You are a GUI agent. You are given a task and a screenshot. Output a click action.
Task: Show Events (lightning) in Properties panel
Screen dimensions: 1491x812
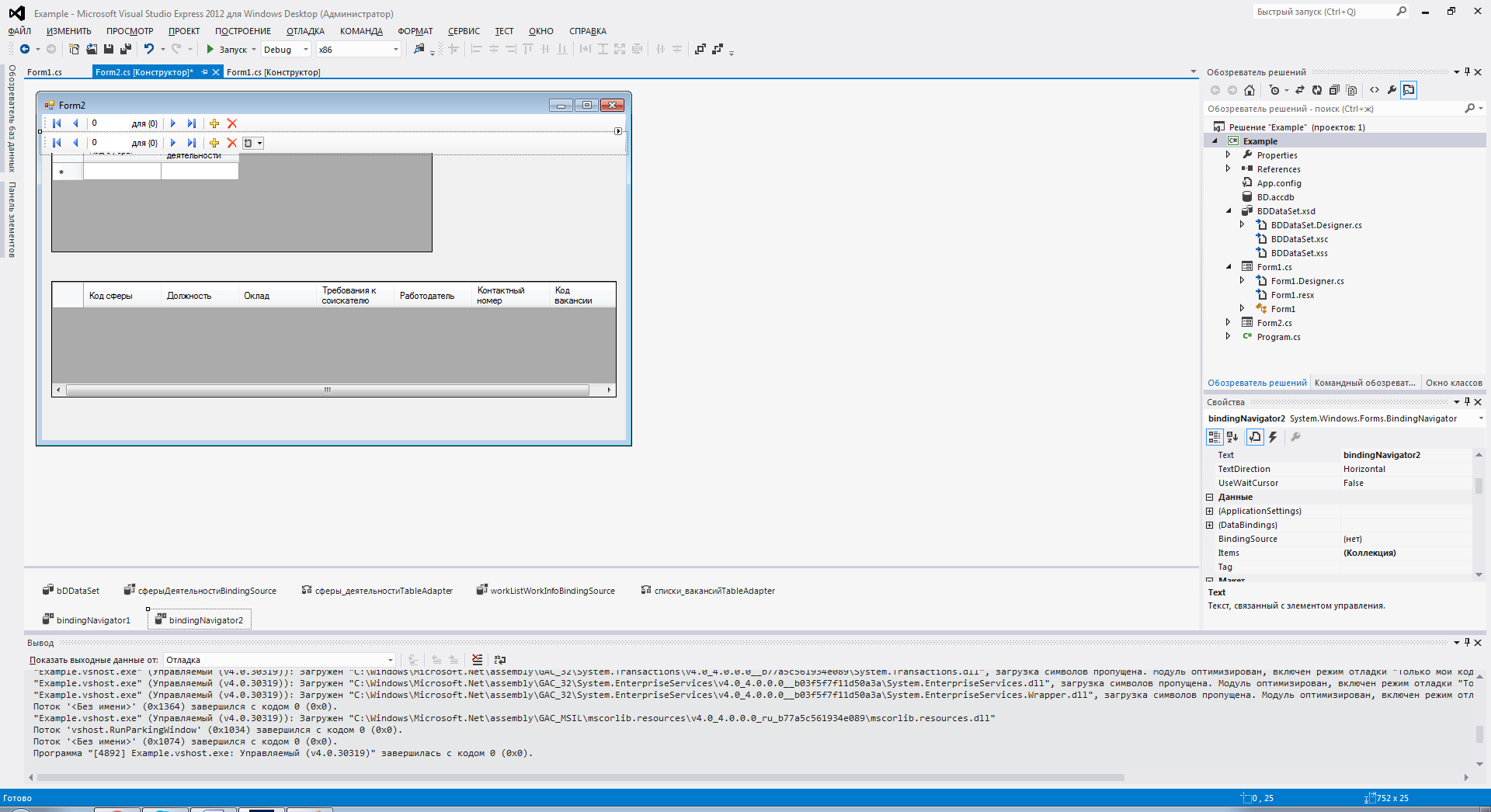click(x=1273, y=437)
